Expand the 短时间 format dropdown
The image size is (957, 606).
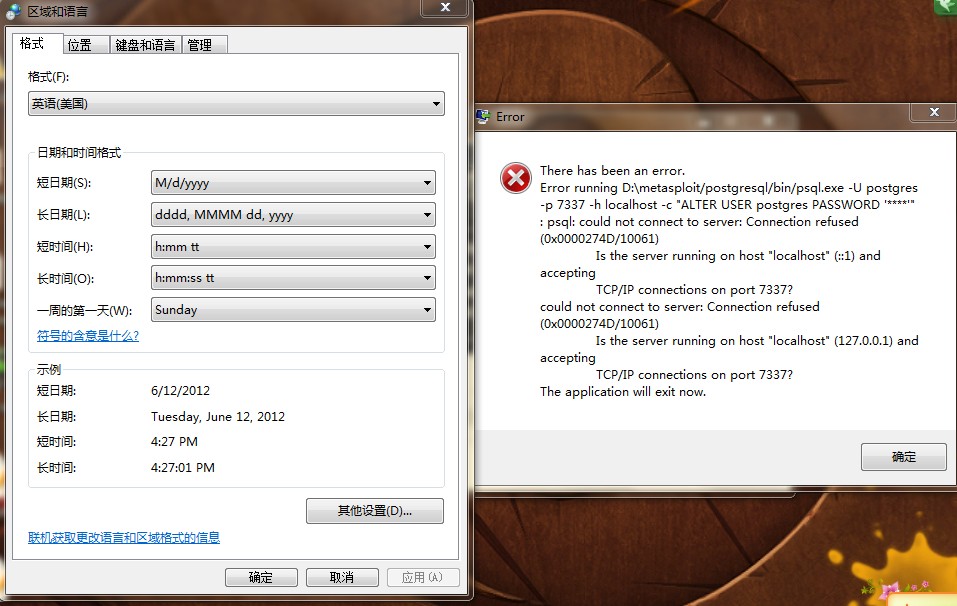(293, 247)
